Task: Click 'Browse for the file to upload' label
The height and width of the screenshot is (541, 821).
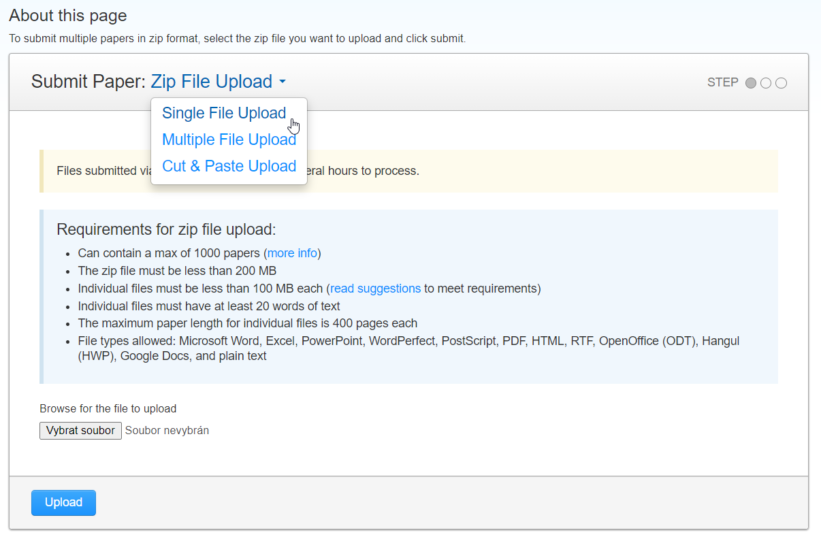Action: click(108, 409)
